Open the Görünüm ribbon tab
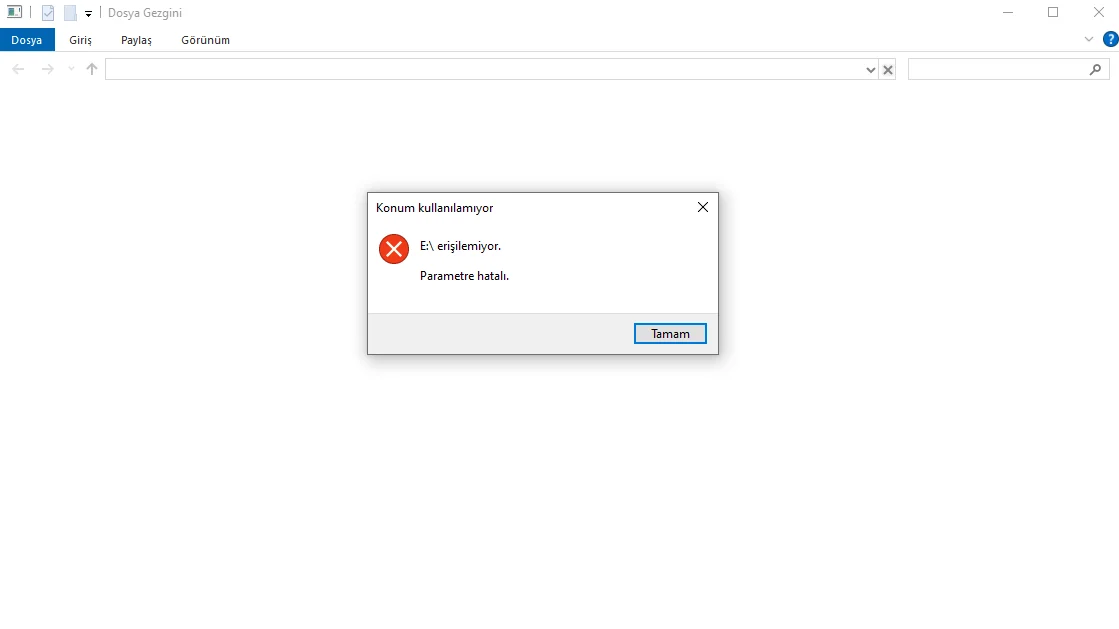This screenshot has width=1119, height=629. (206, 40)
